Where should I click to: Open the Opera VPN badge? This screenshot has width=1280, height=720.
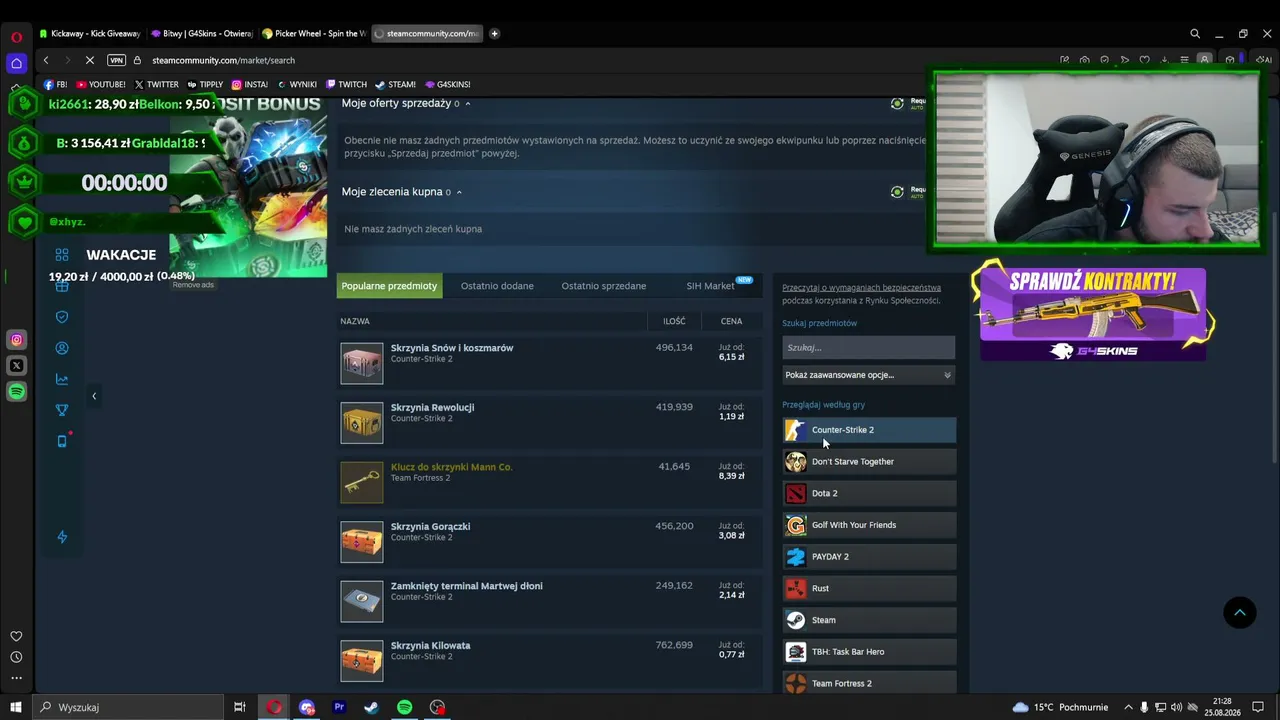[x=117, y=60]
